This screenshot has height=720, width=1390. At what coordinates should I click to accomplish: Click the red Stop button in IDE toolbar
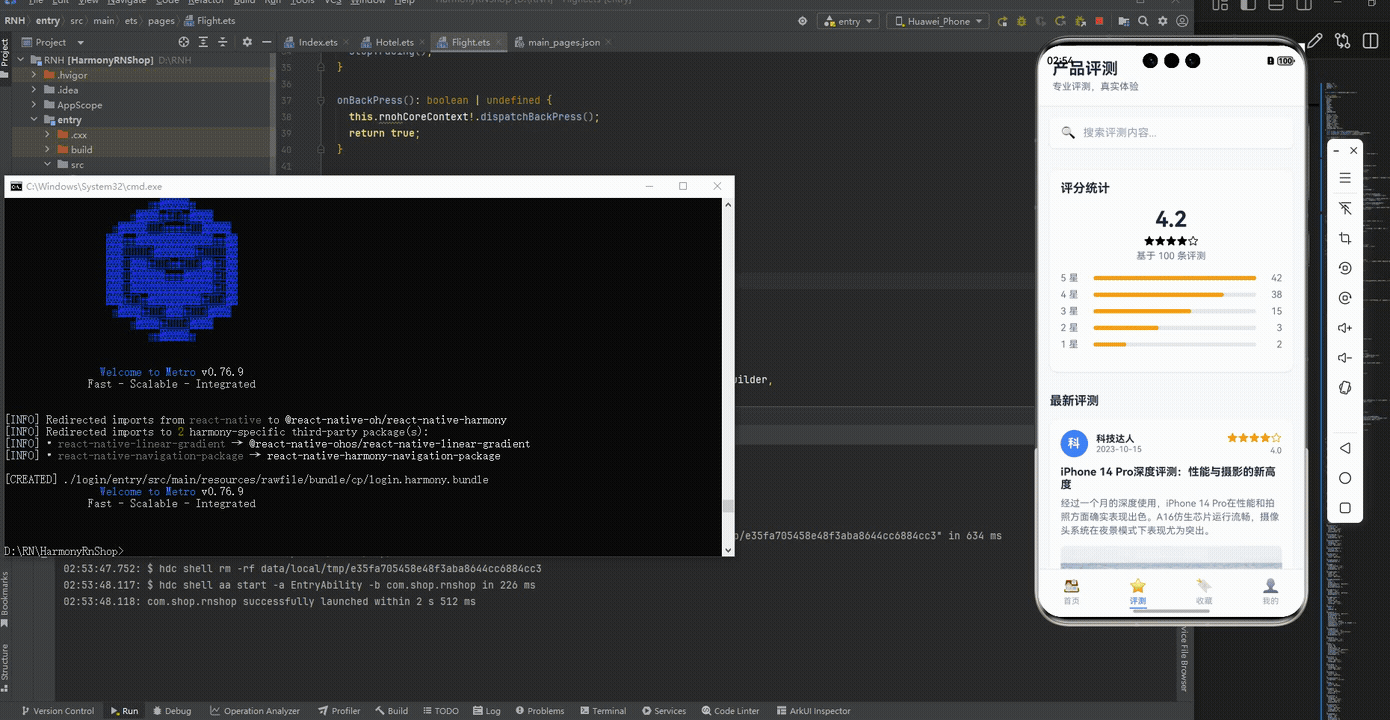point(1099,21)
